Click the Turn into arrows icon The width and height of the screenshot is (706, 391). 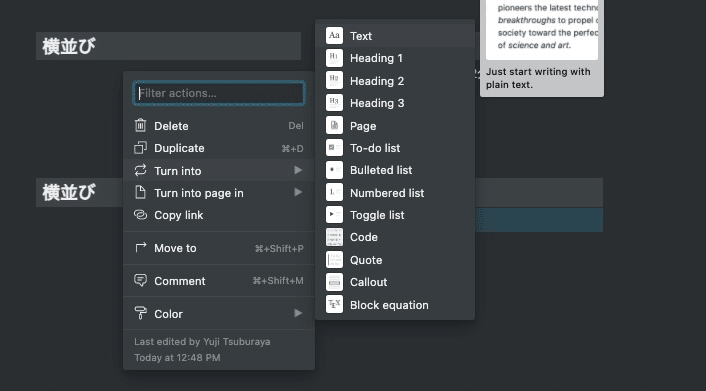pyautogui.click(x=140, y=170)
